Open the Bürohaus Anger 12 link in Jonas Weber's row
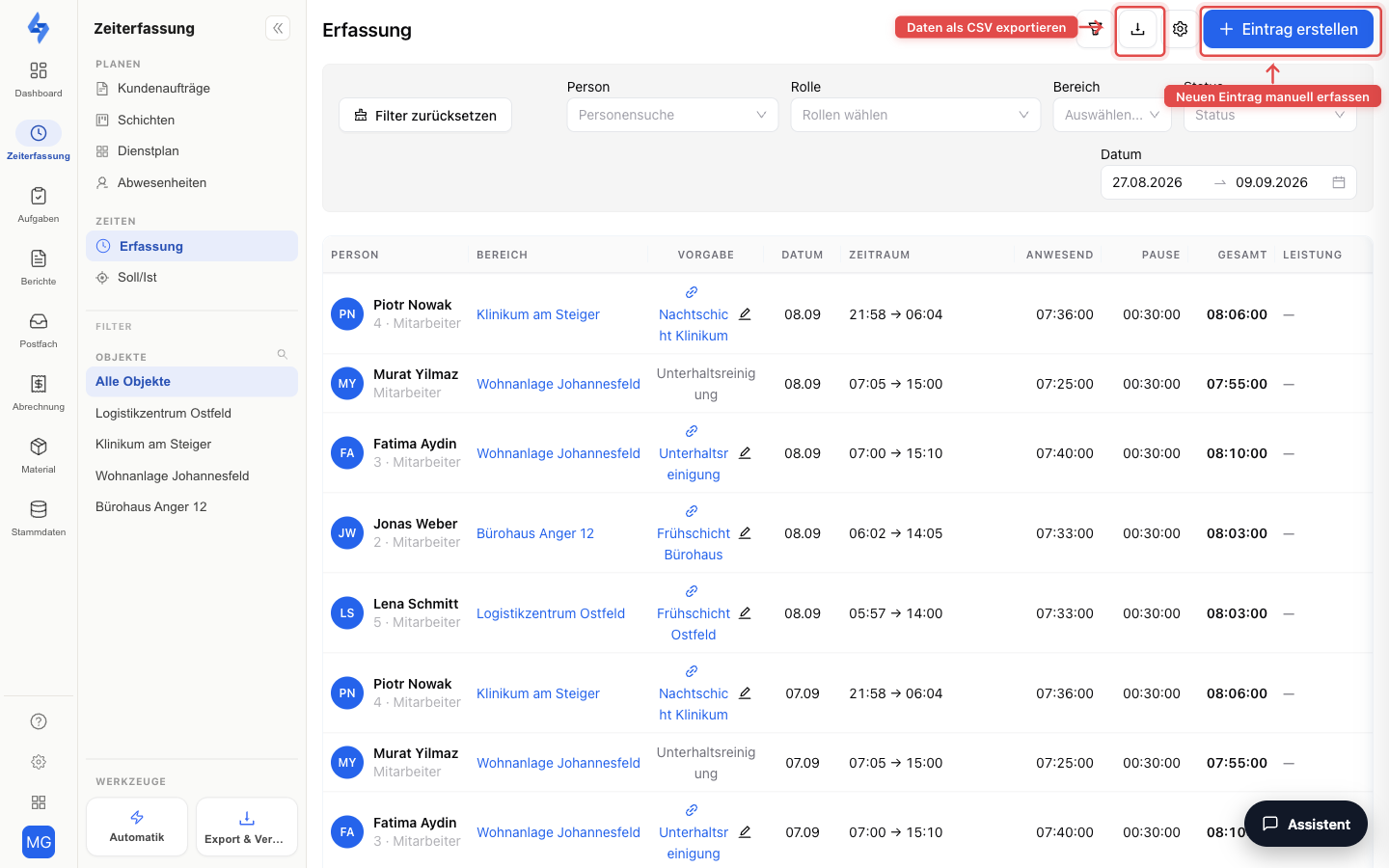The height and width of the screenshot is (868, 1389). [535, 533]
